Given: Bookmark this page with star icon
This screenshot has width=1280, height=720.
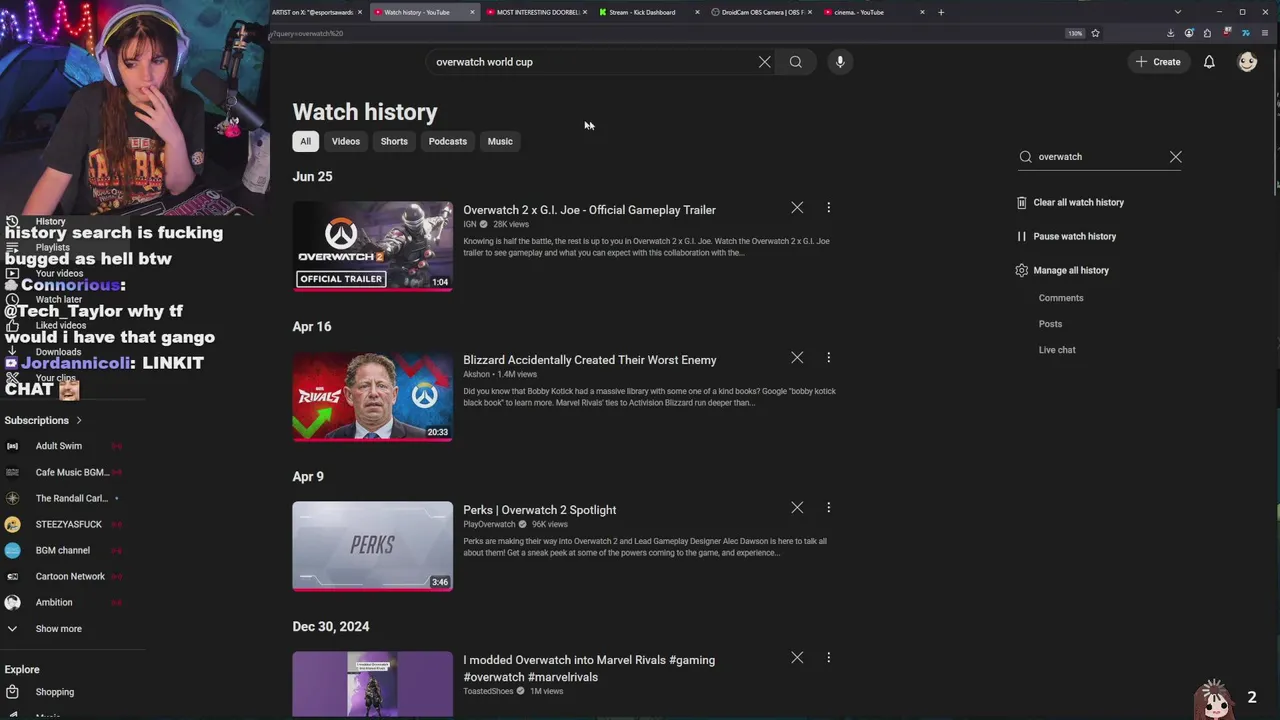Looking at the screenshot, I should pos(1096,33).
